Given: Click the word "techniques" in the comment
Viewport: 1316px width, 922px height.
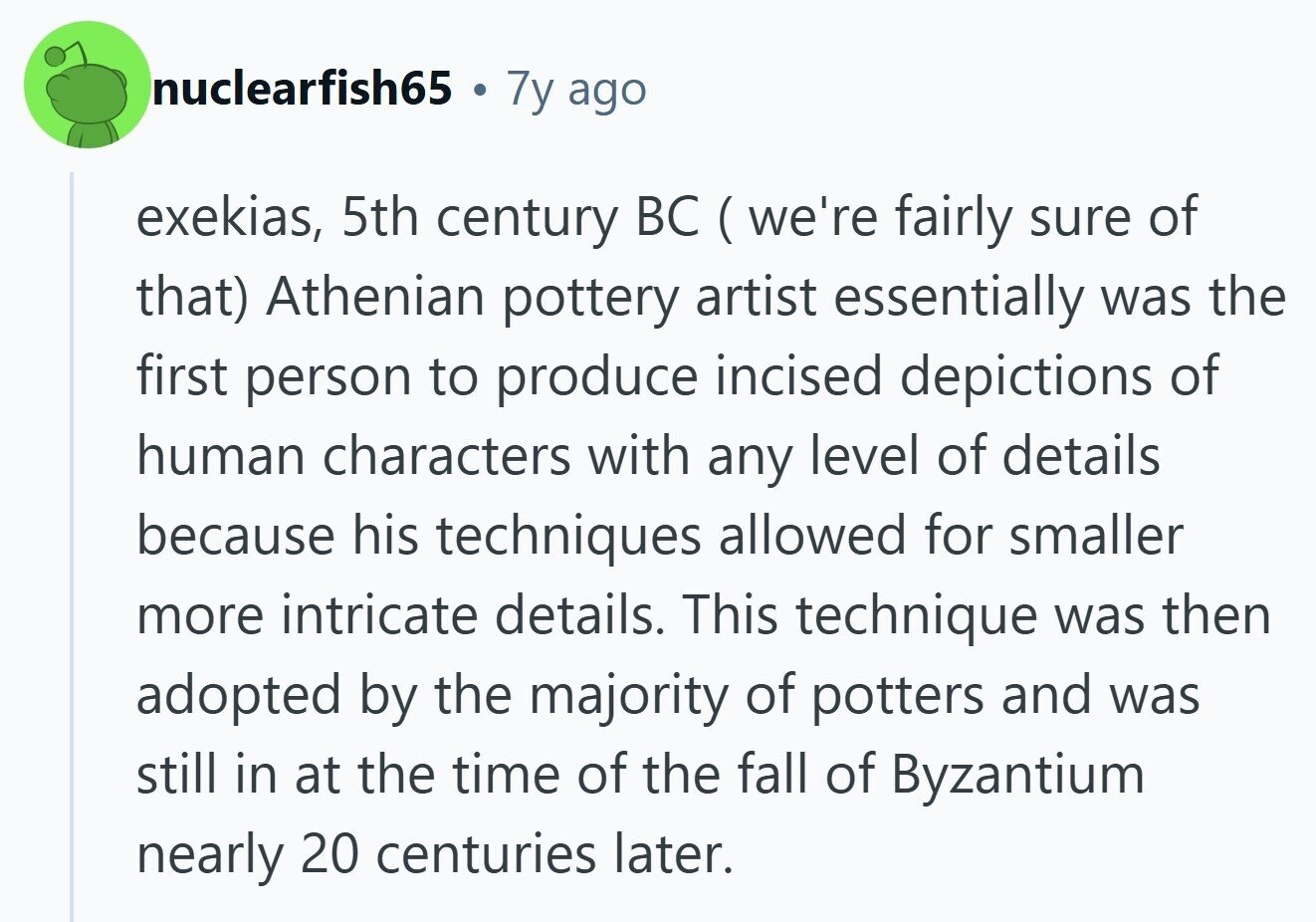Looking at the screenshot, I should [x=568, y=537].
